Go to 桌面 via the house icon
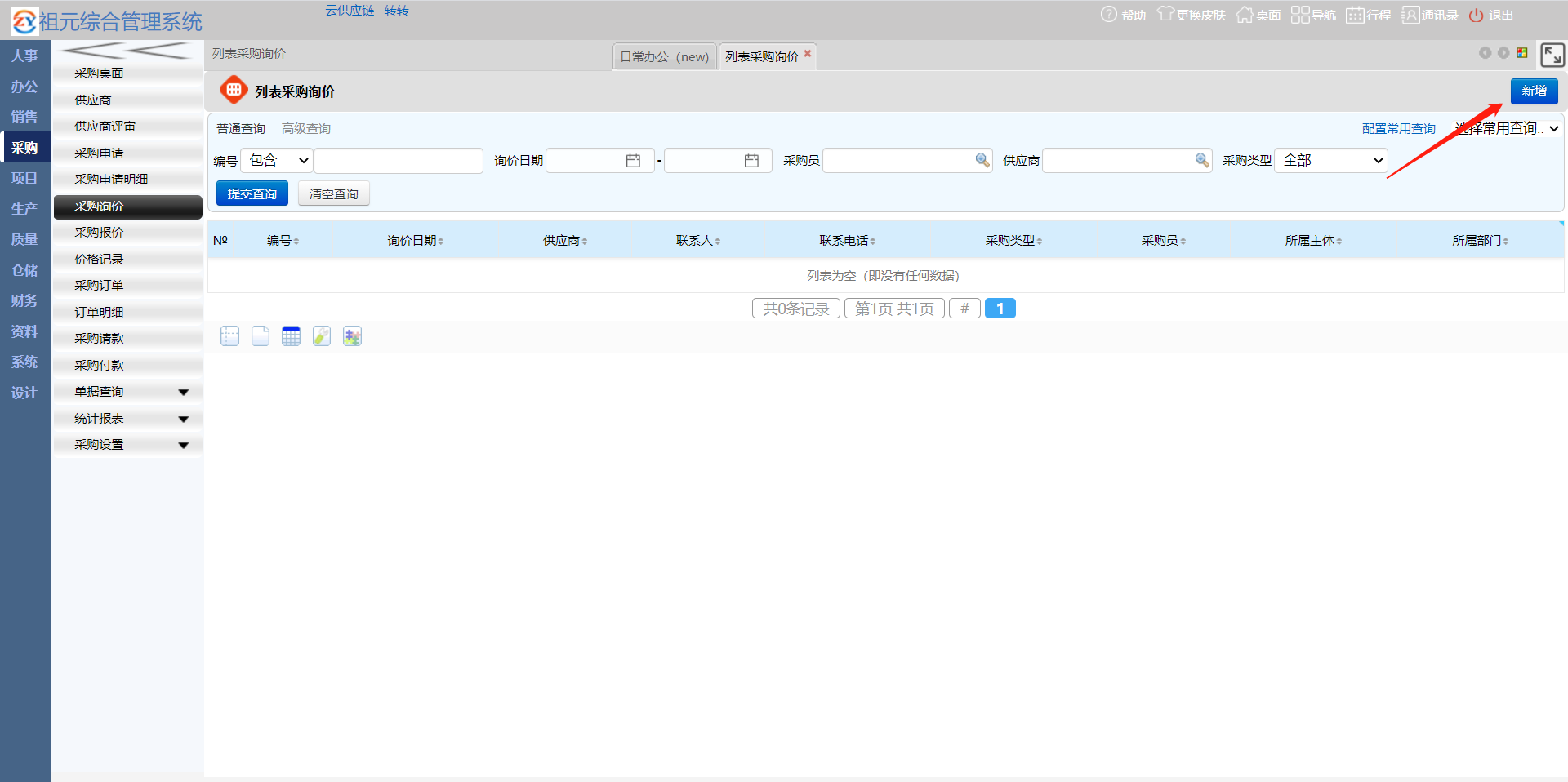This screenshot has height=782, width=1568. click(1245, 15)
